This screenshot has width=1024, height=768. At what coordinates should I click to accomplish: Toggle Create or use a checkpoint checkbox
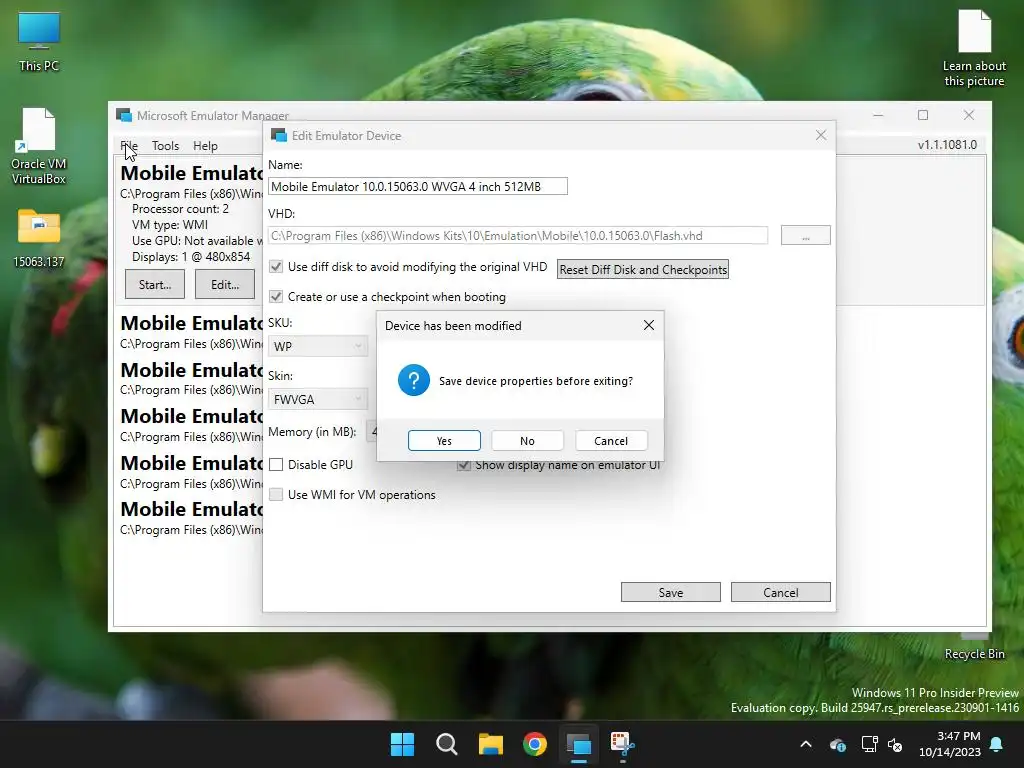(276, 296)
